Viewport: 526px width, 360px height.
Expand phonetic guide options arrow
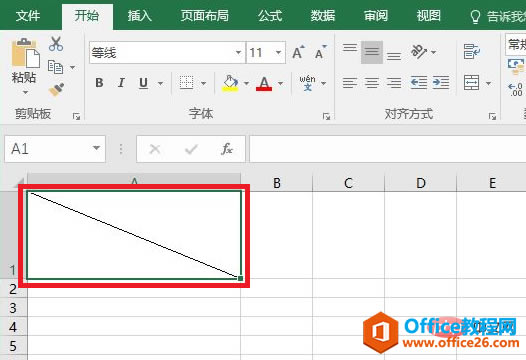point(323,83)
